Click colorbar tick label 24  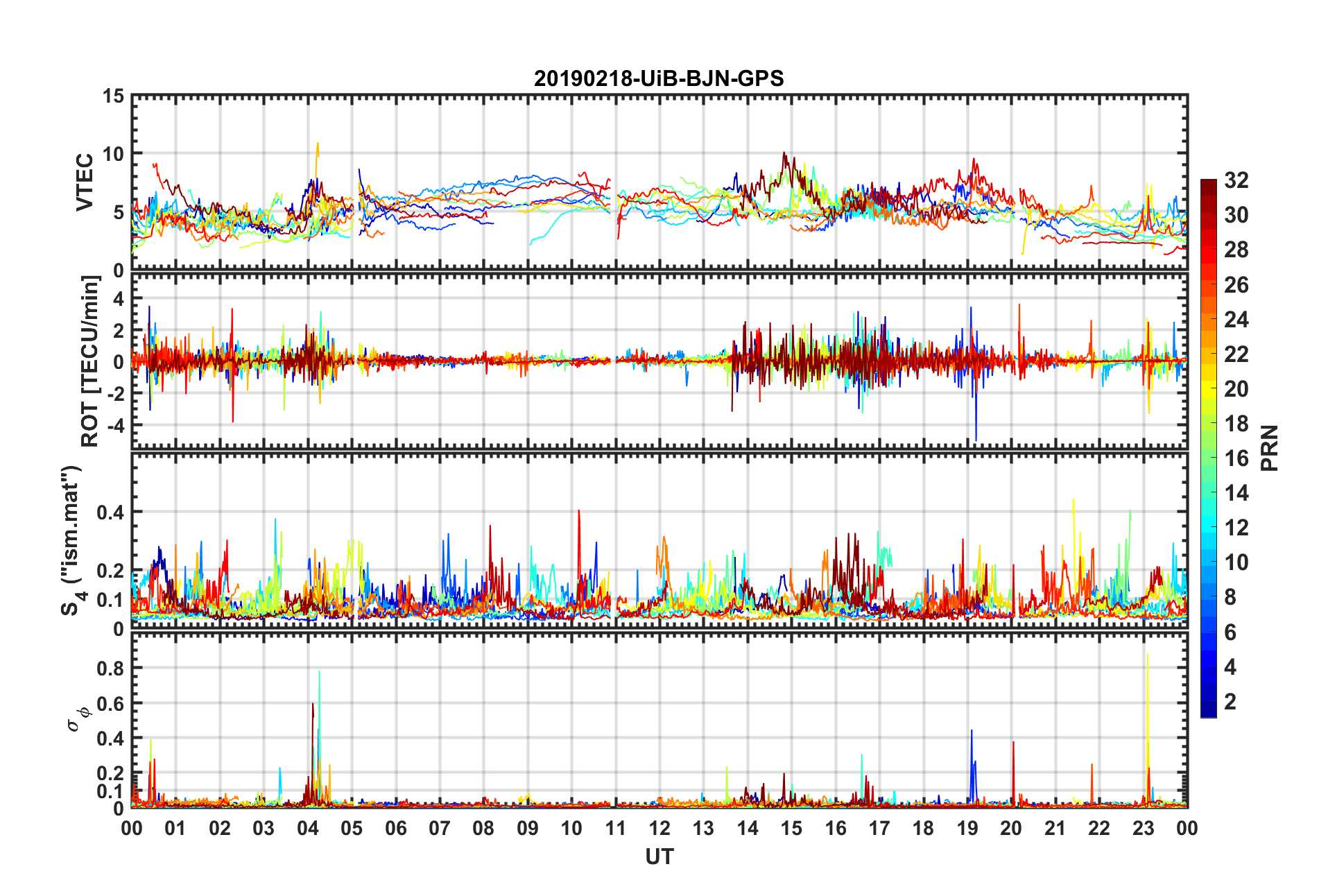click(1236, 319)
